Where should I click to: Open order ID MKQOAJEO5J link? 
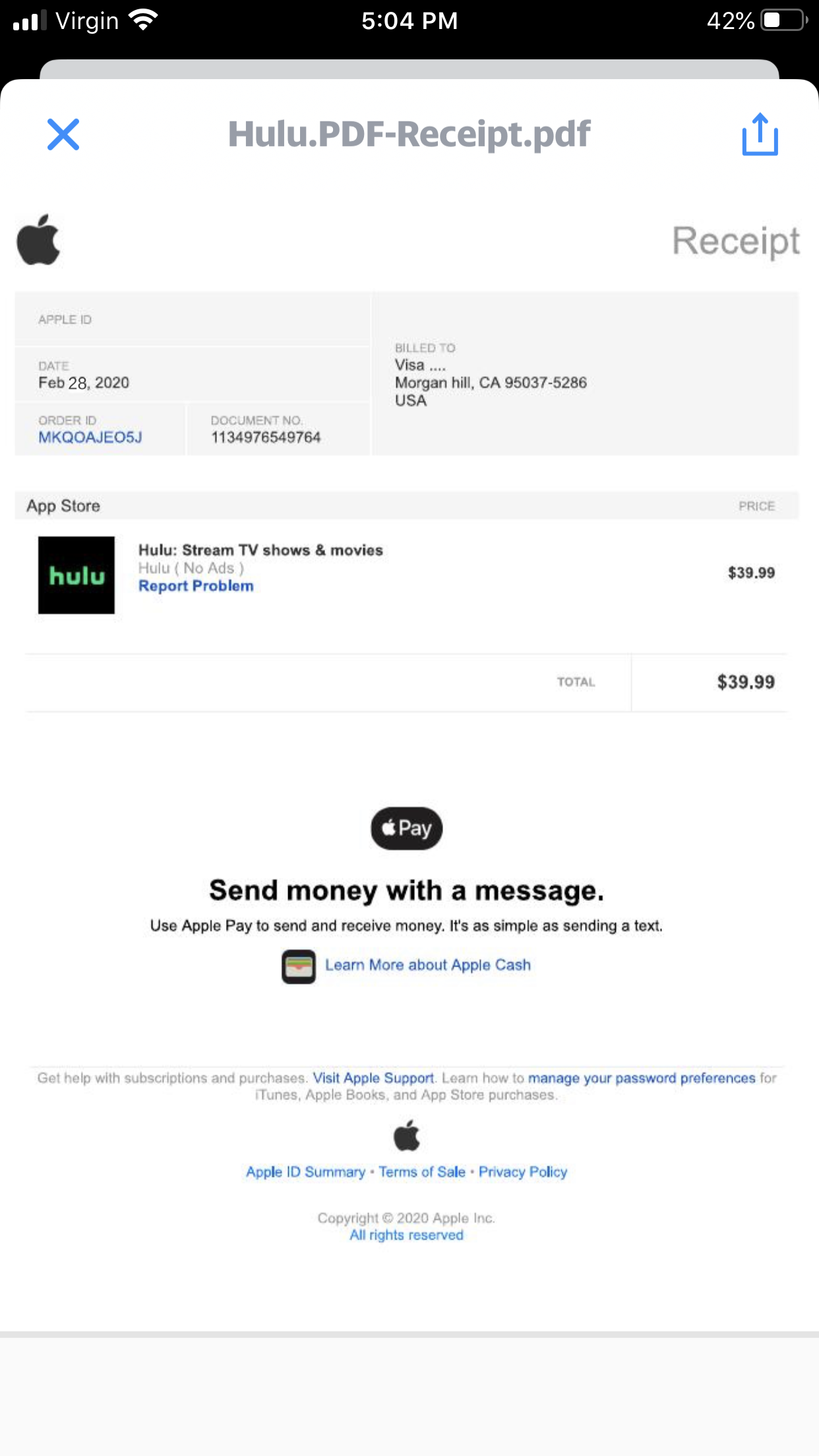(90, 437)
